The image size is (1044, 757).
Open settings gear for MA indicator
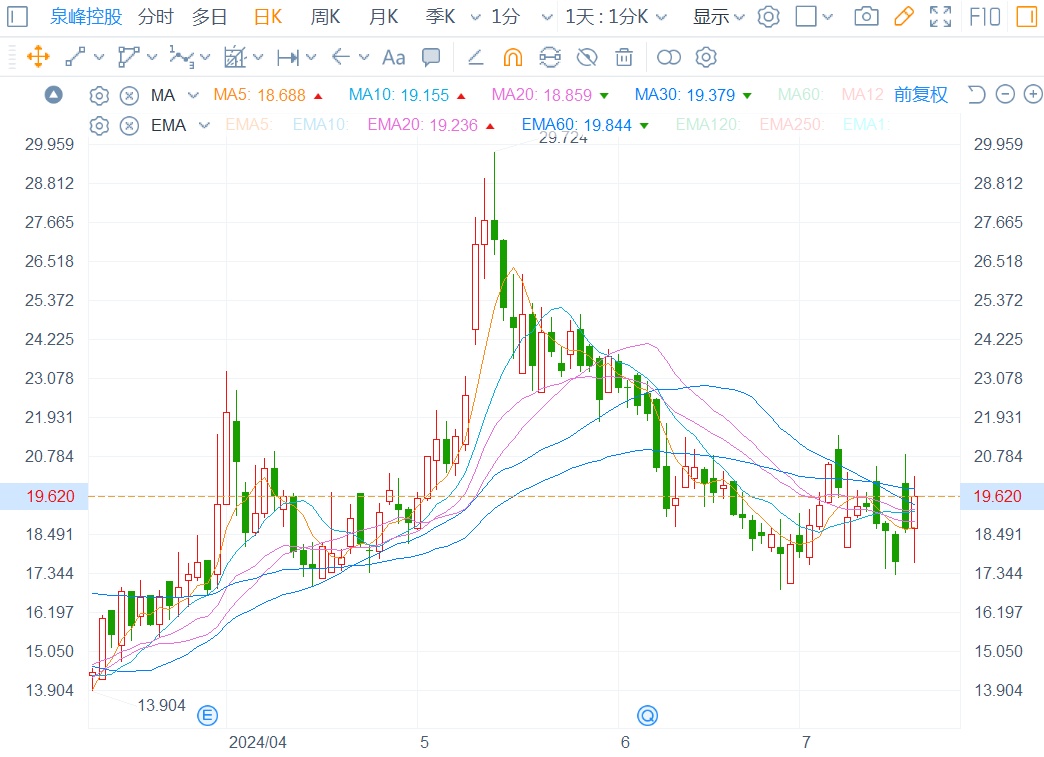[x=99, y=96]
